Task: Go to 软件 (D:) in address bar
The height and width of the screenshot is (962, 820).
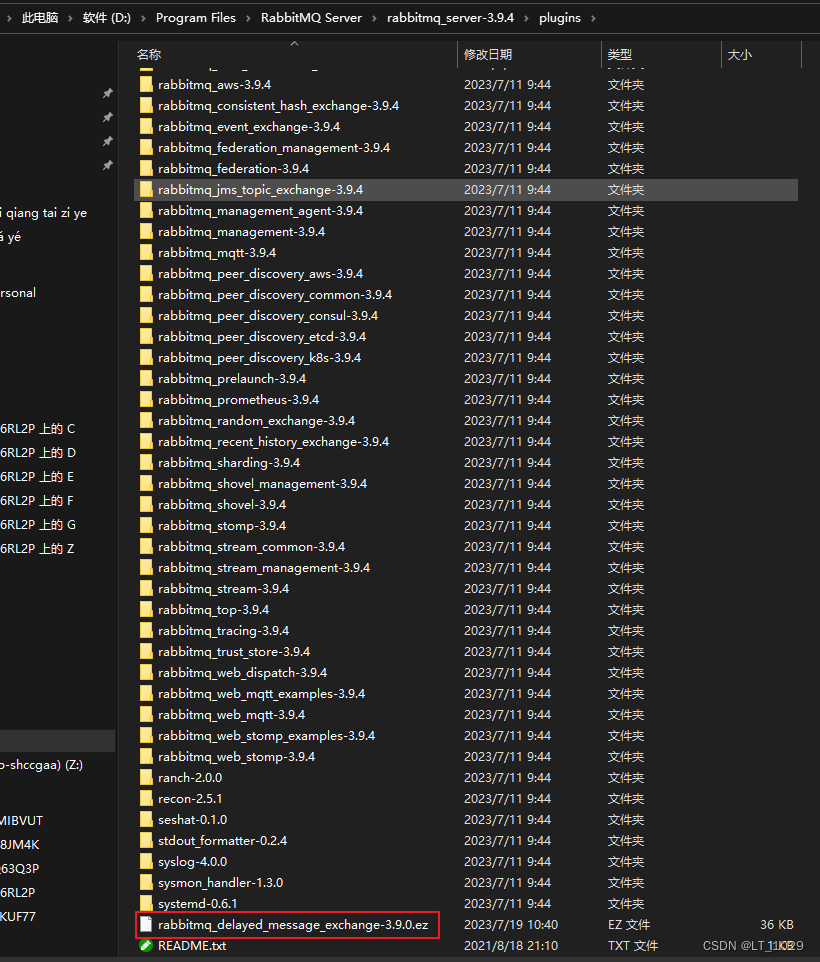Action: pos(107,18)
